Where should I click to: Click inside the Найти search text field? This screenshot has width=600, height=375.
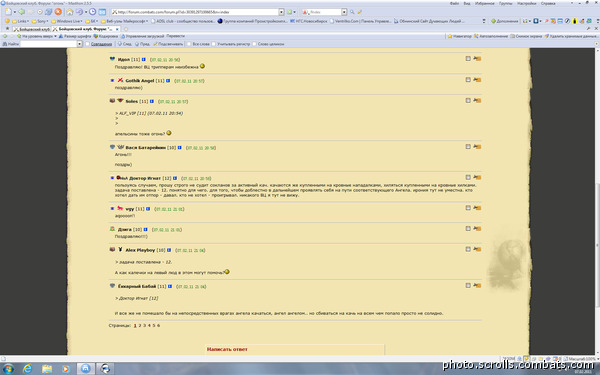pos(49,44)
